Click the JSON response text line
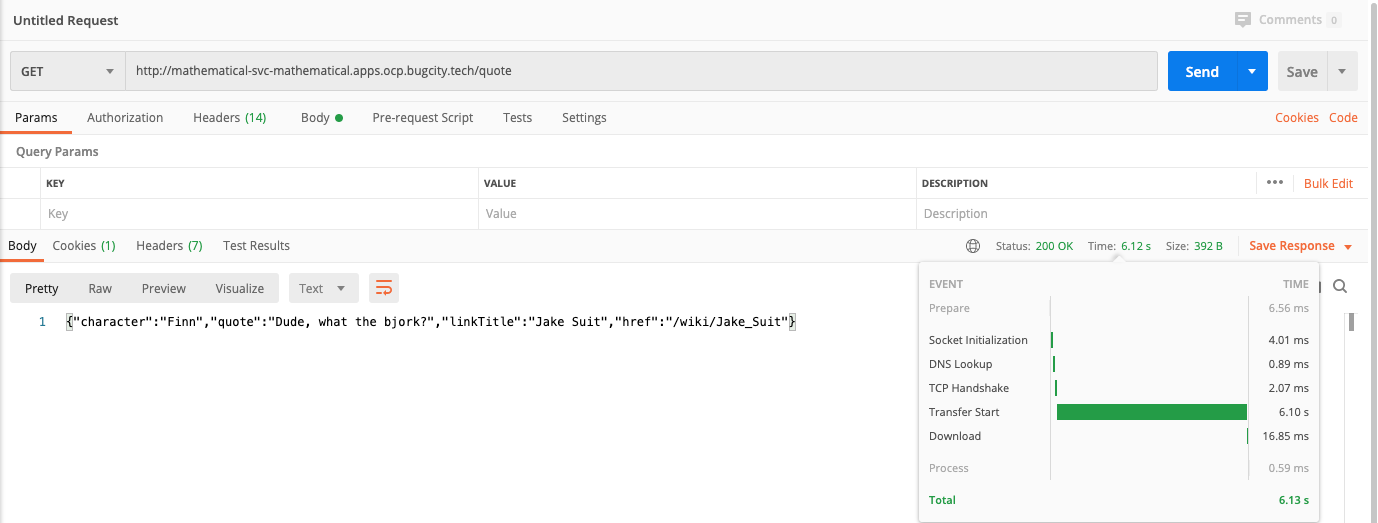Screen dimensions: 1378x523 coord(431,322)
